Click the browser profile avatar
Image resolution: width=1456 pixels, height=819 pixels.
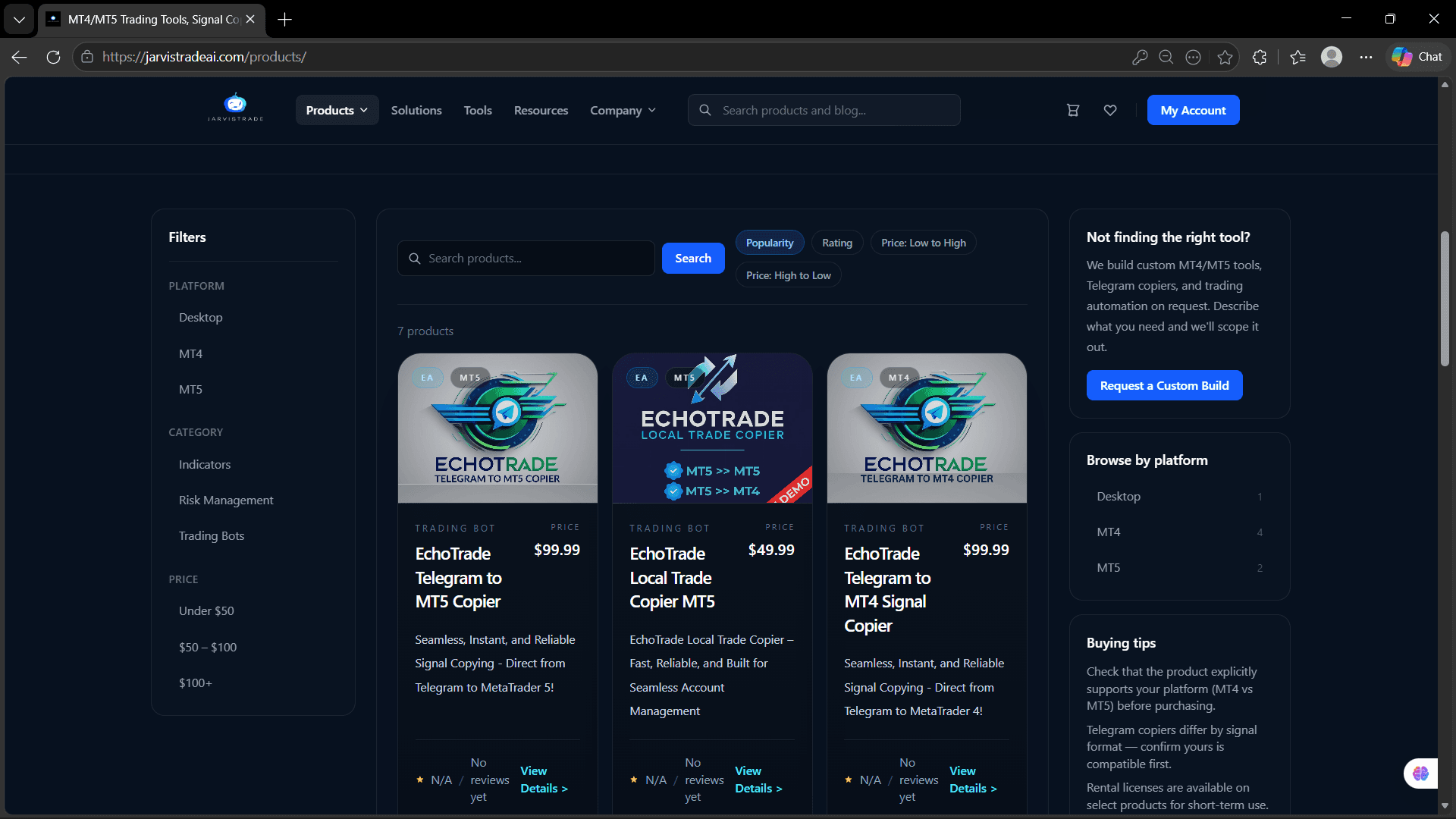(1332, 57)
